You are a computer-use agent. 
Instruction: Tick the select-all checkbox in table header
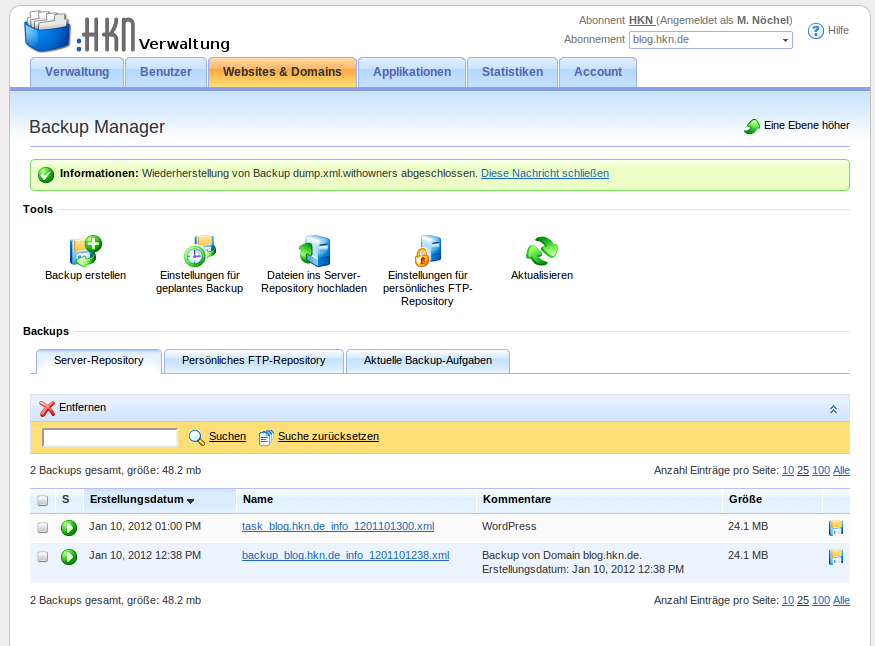42,501
